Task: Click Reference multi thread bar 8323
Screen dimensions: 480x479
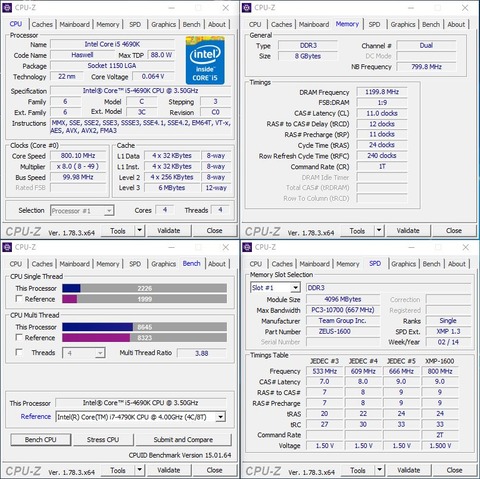Action: (x=145, y=338)
